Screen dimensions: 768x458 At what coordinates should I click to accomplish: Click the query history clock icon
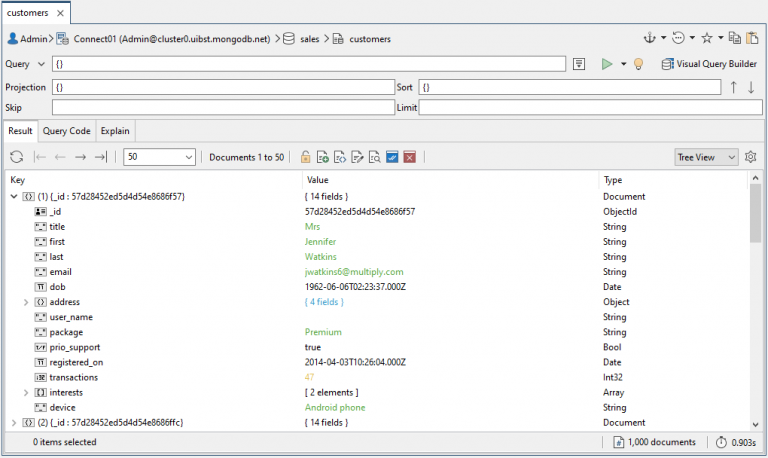[677, 38]
